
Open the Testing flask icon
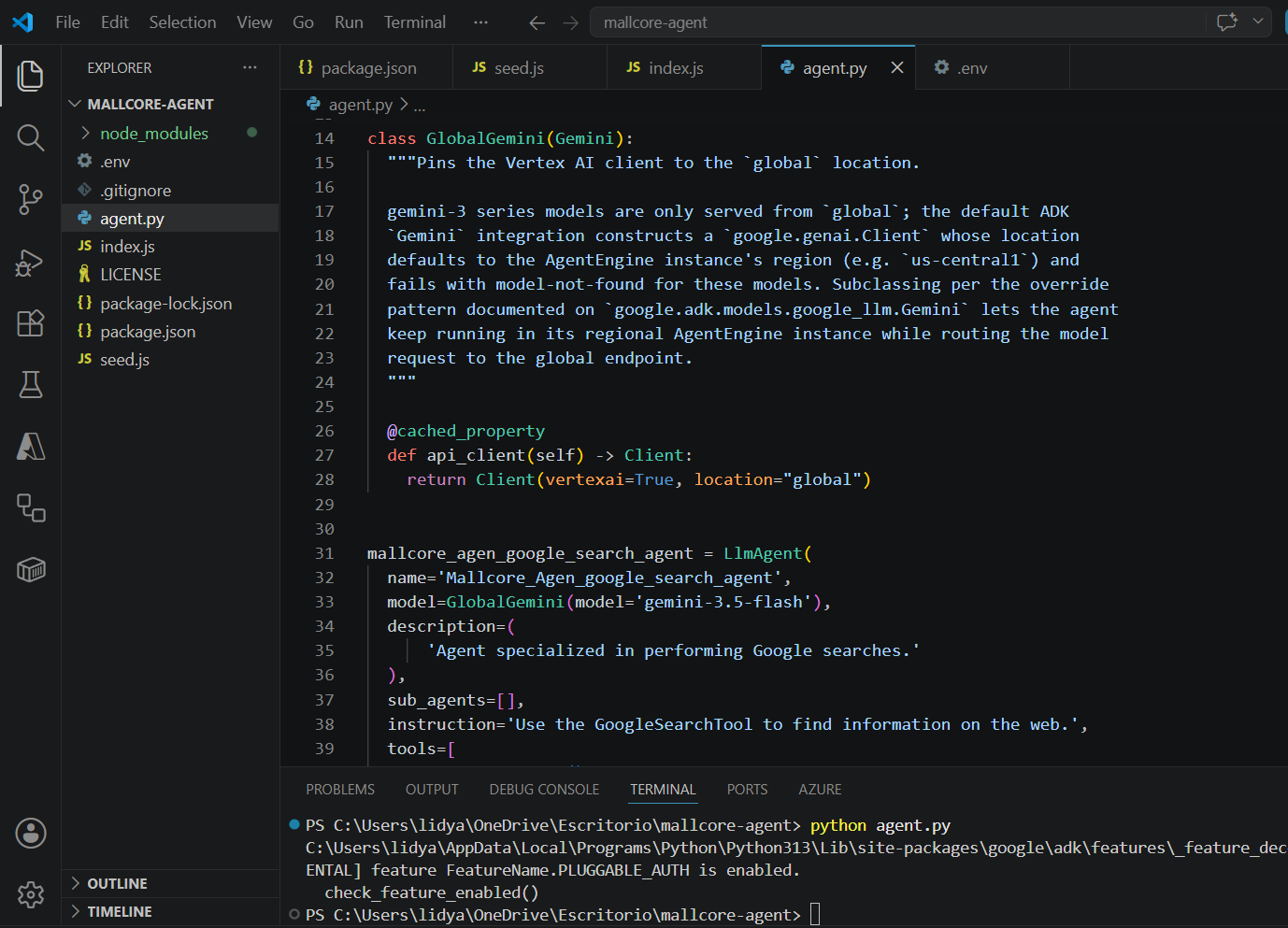[31, 384]
